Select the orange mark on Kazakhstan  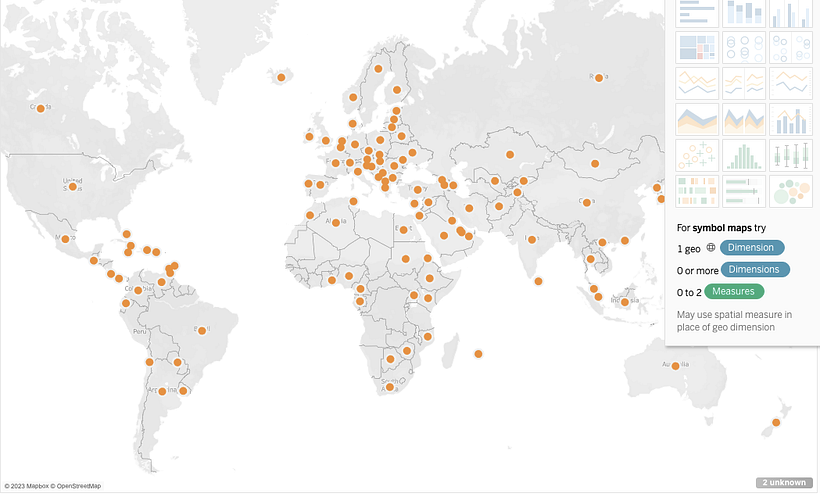pos(510,154)
